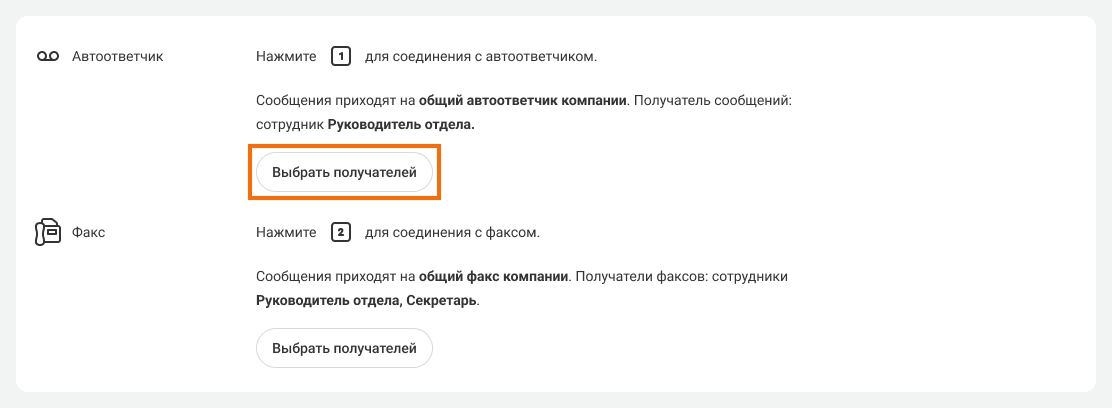Click the Факс section label
This screenshot has height=408, width=1112.
[x=89, y=232]
